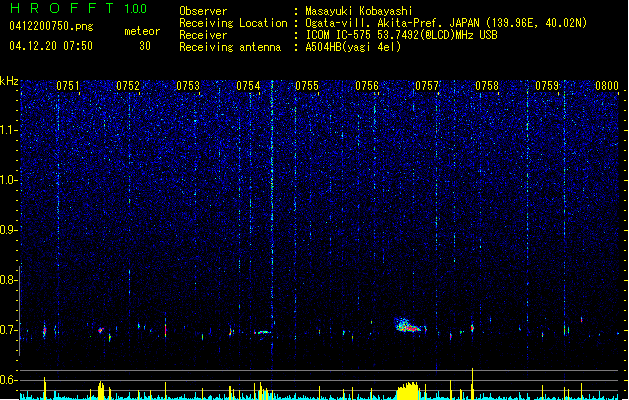Click the HROFFT title text

point(62,8)
